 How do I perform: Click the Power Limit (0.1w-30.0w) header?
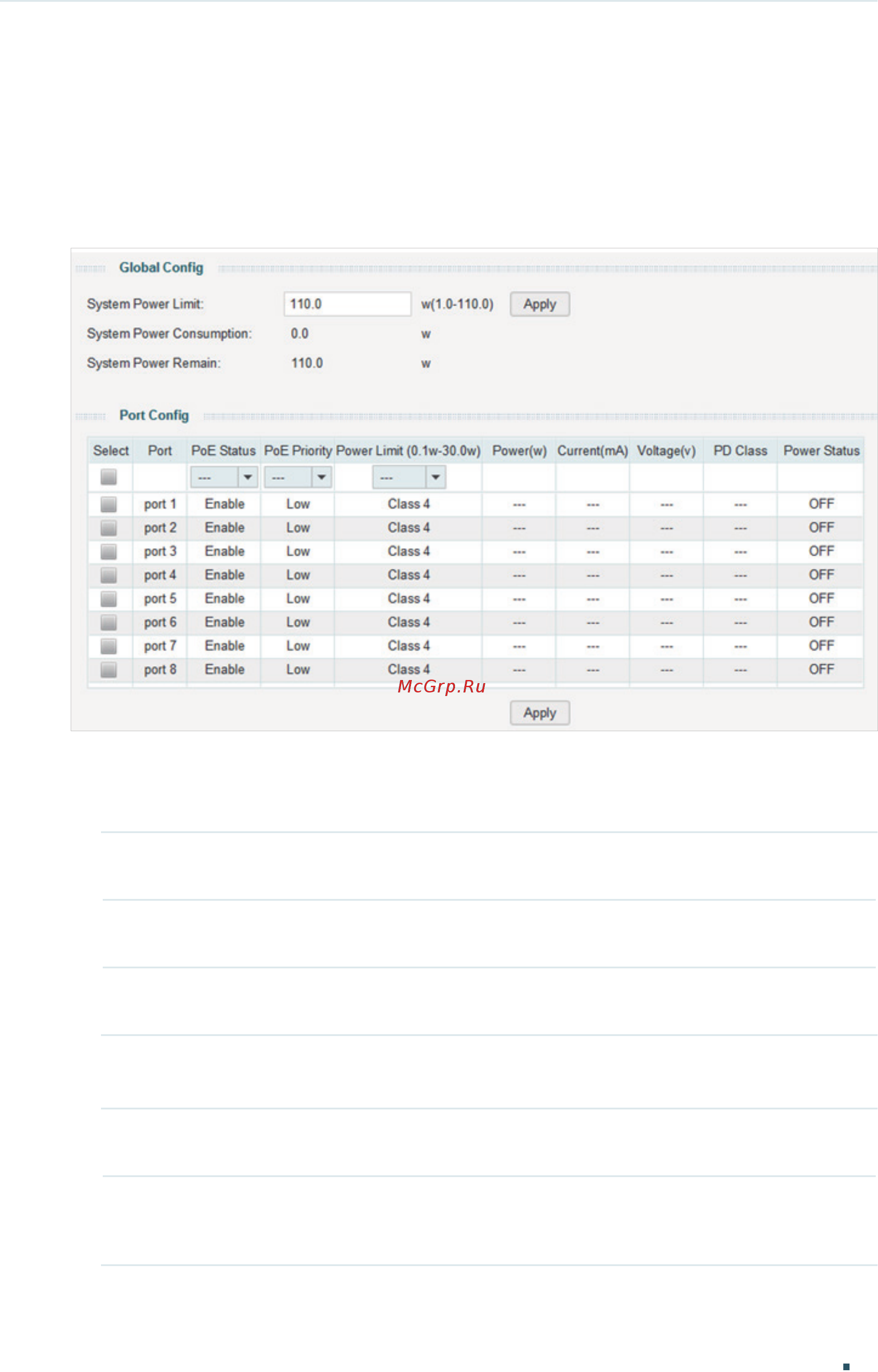click(408, 451)
